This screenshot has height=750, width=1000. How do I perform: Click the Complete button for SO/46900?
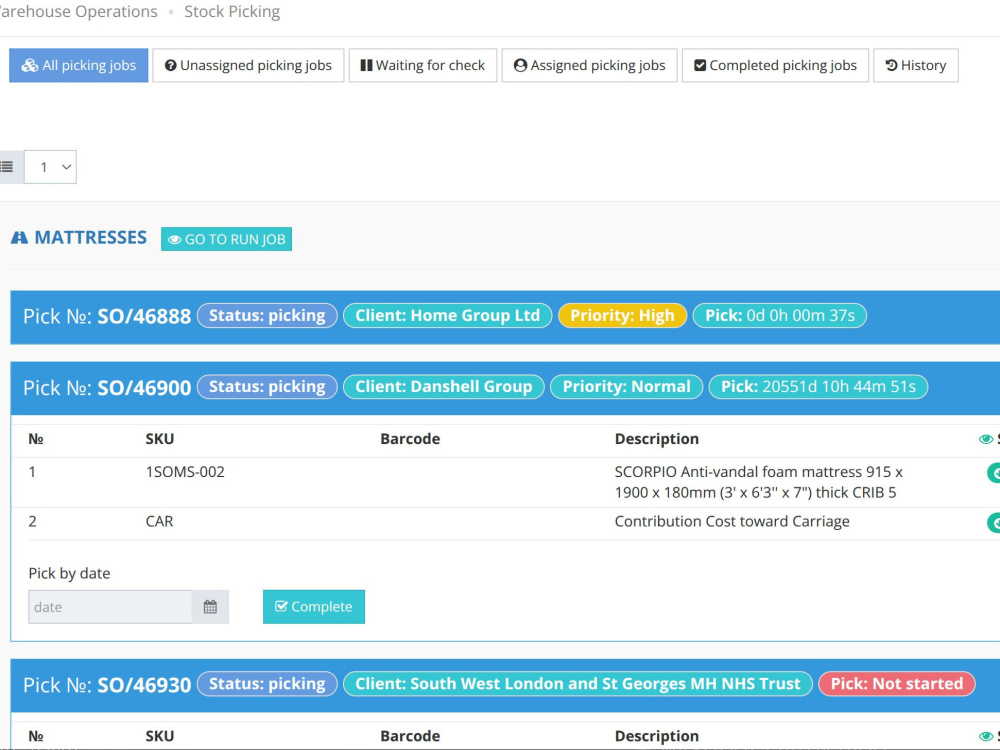(x=314, y=607)
